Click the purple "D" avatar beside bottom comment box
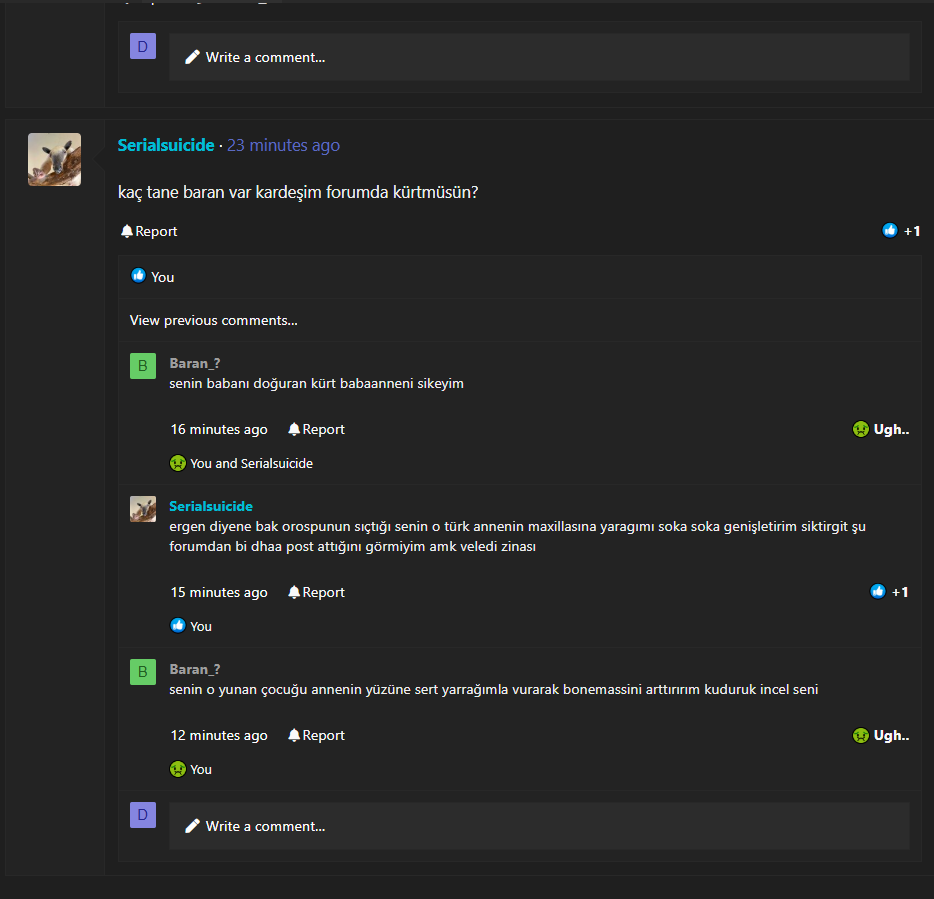Viewport: 934px width, 899px height. click(143, 815)
